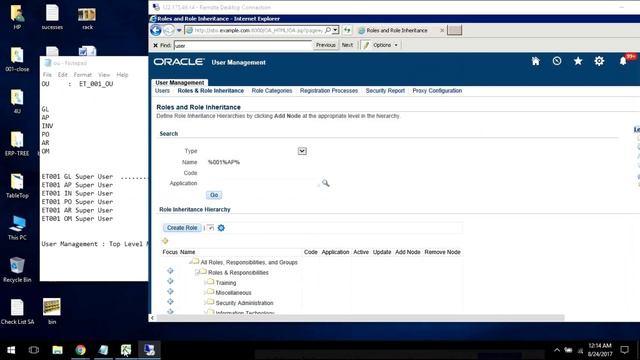Open the bin desktop icon
The width and height of the screenshot is (640, 360).
(x=52, y=311)
